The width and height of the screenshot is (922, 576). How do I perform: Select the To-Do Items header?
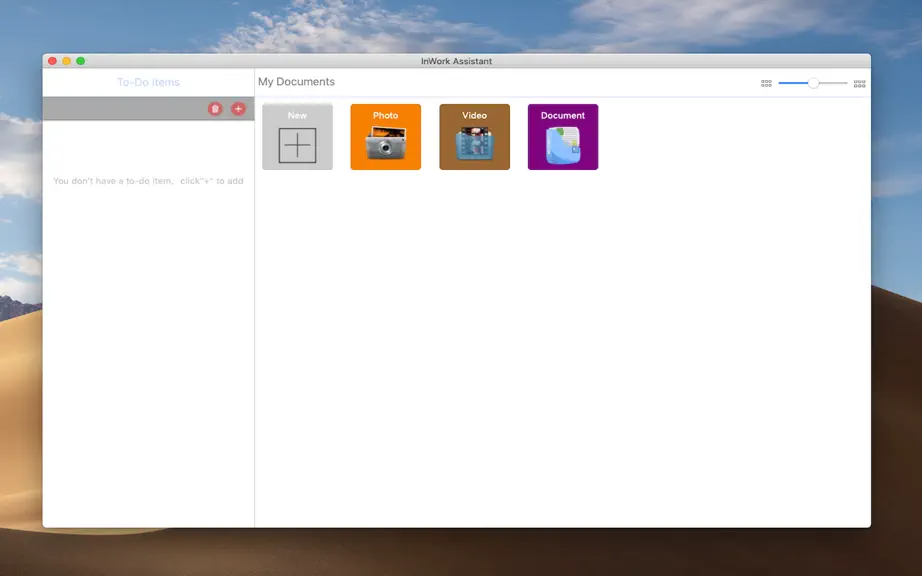point(148,82)
